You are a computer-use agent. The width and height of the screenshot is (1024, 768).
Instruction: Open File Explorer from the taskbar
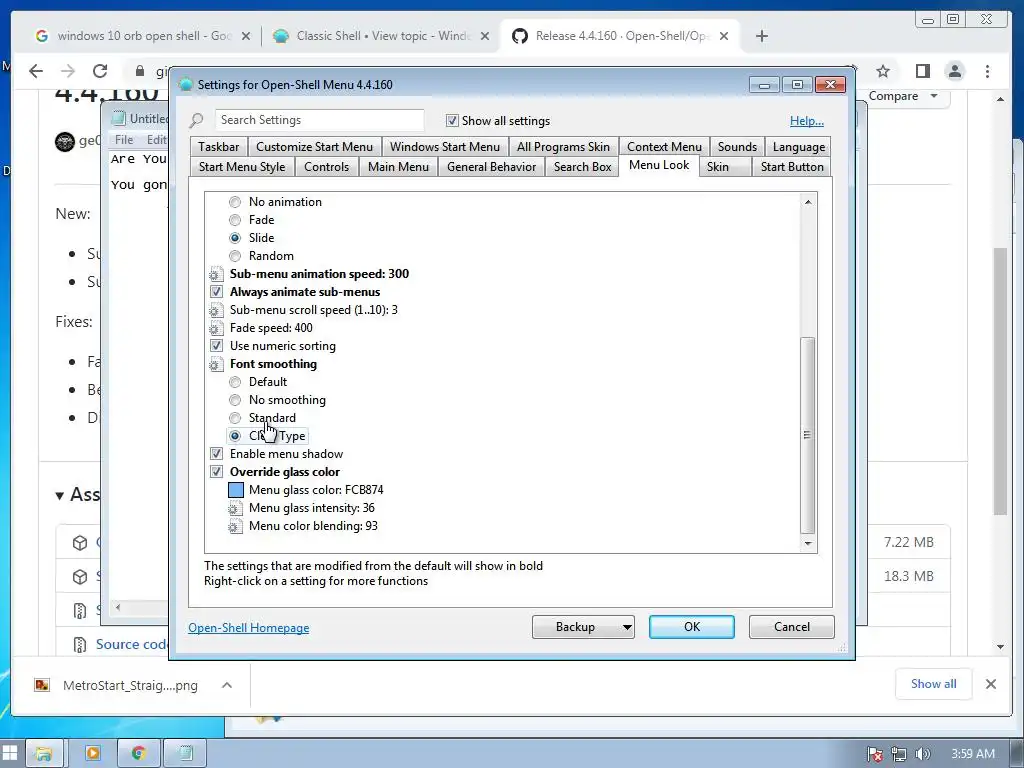[44, 754]
